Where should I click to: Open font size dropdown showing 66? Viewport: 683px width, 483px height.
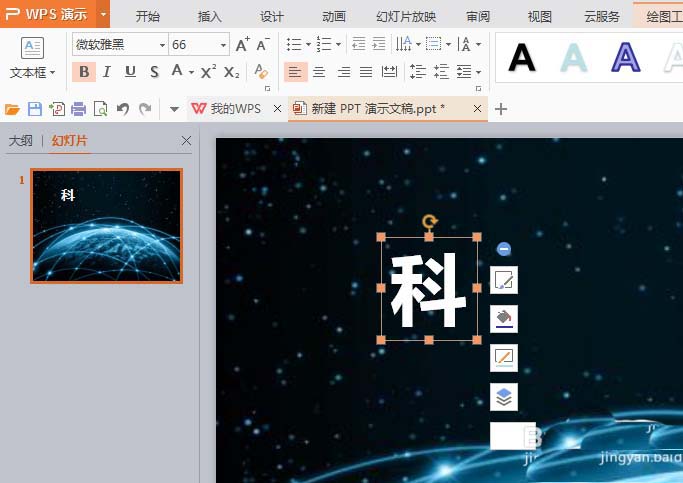click(223, 45)
